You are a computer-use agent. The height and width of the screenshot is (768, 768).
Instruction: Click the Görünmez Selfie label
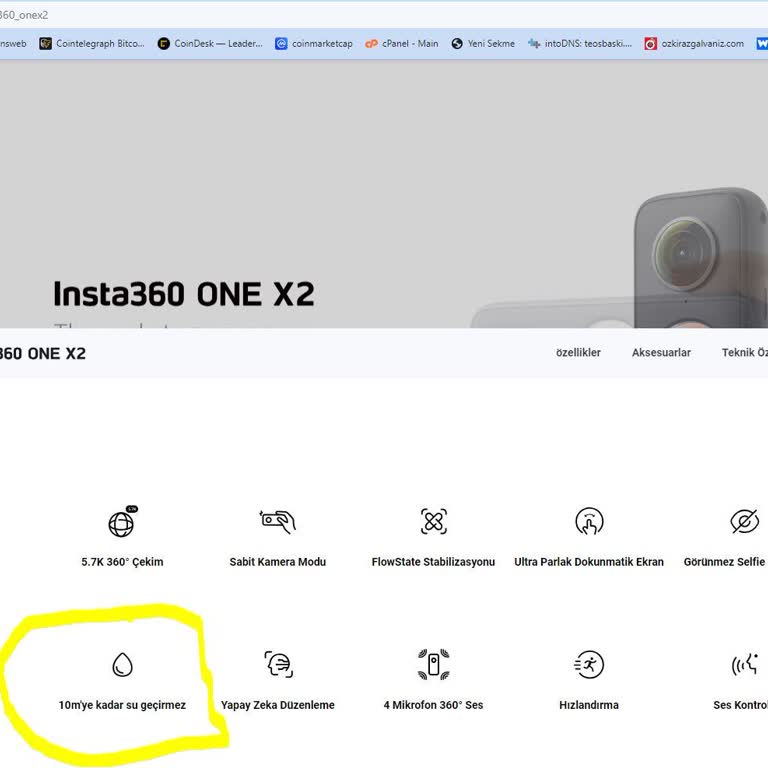click(x=724, y=562)
